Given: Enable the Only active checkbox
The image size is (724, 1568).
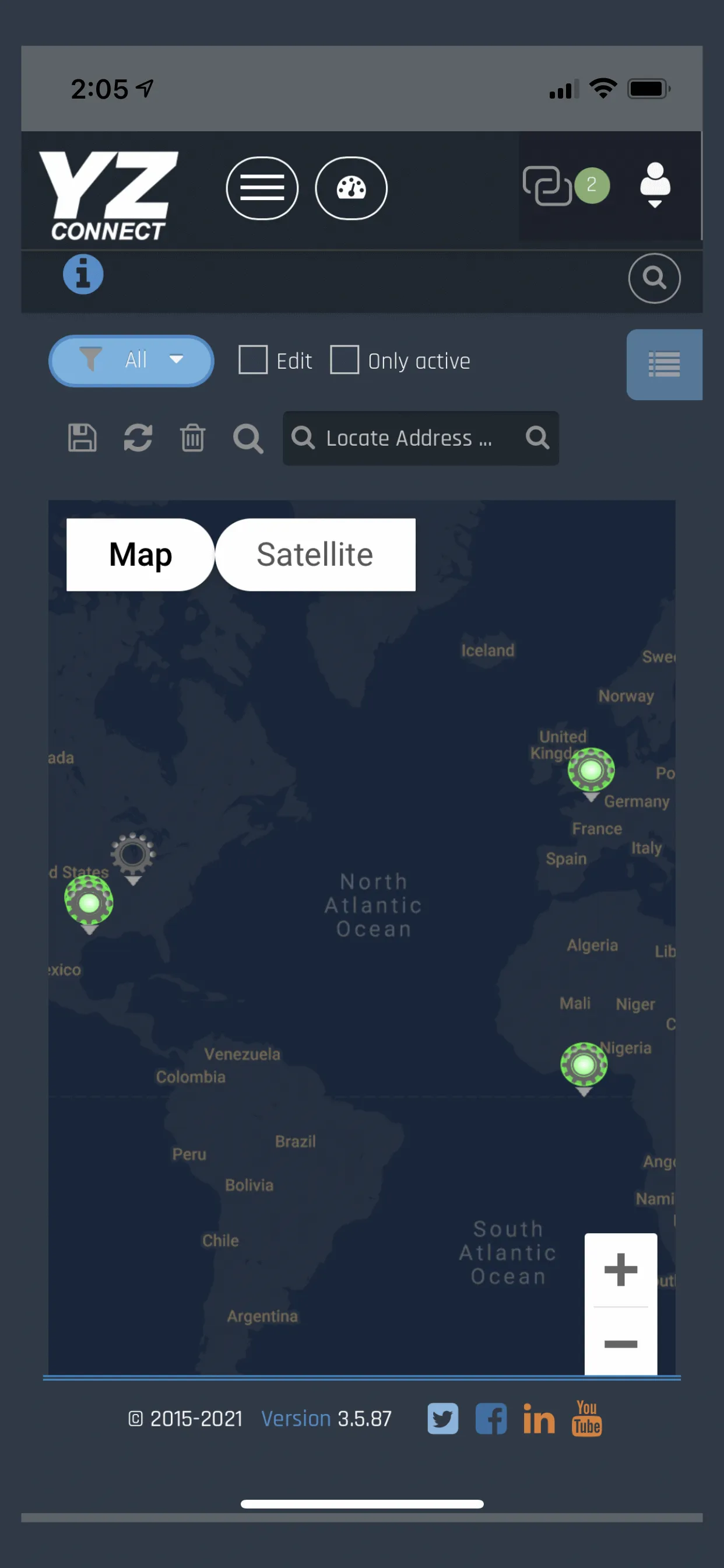Looking at the screenshot, I should [x=345, y=360].
